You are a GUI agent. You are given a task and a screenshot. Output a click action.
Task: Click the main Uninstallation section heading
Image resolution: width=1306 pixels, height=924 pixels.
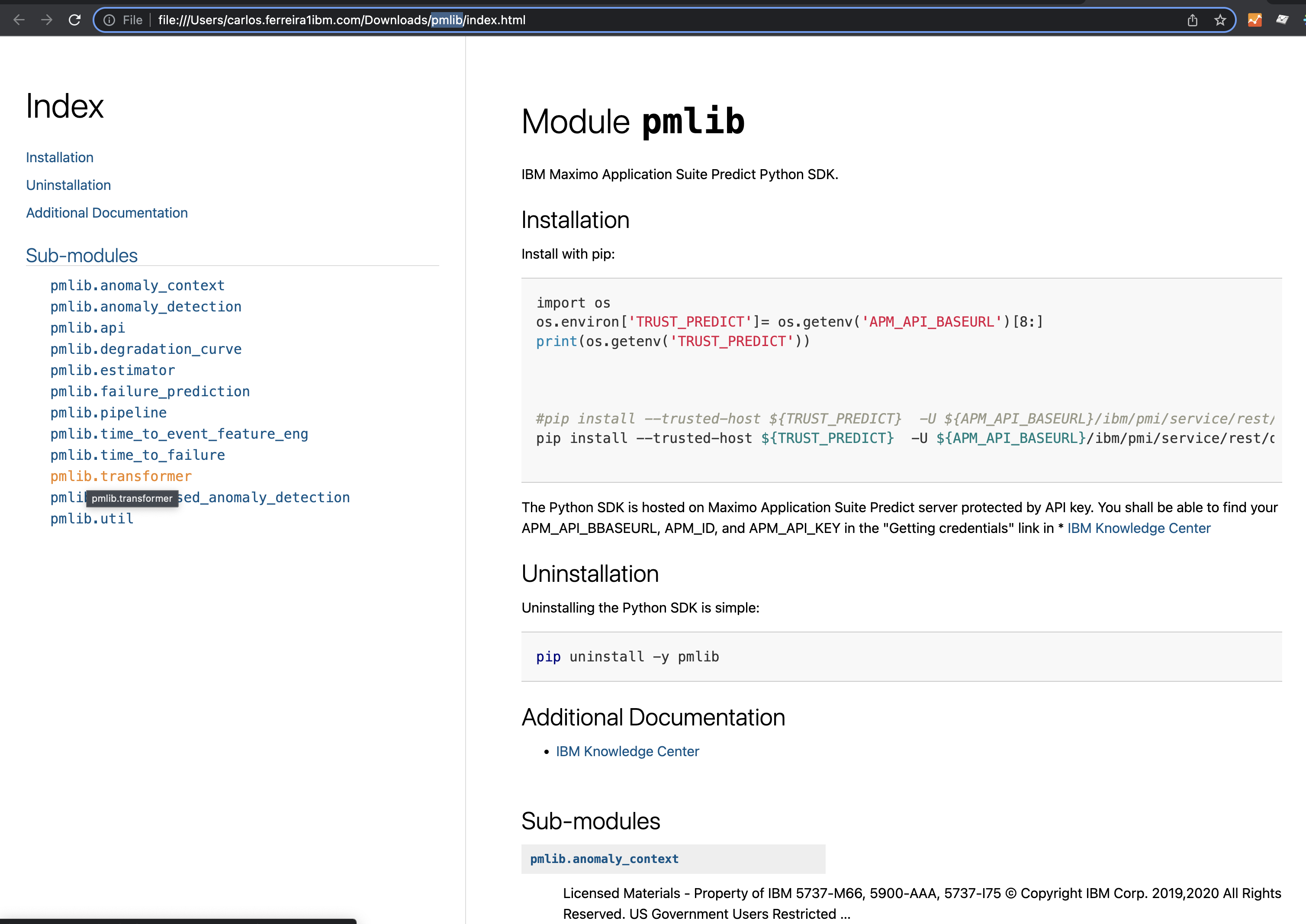[590, 574]
